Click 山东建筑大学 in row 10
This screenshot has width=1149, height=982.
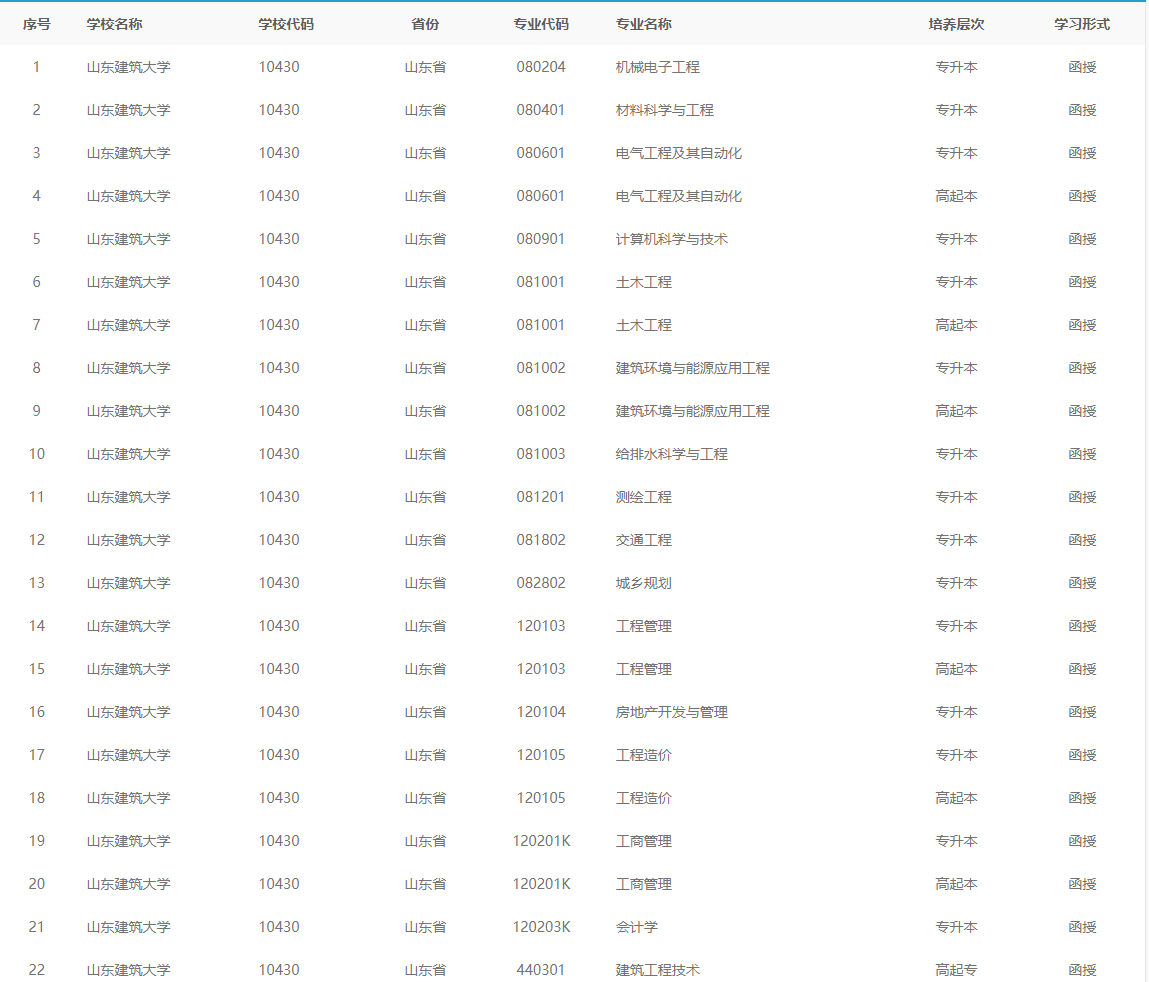(x=128, y=454)
